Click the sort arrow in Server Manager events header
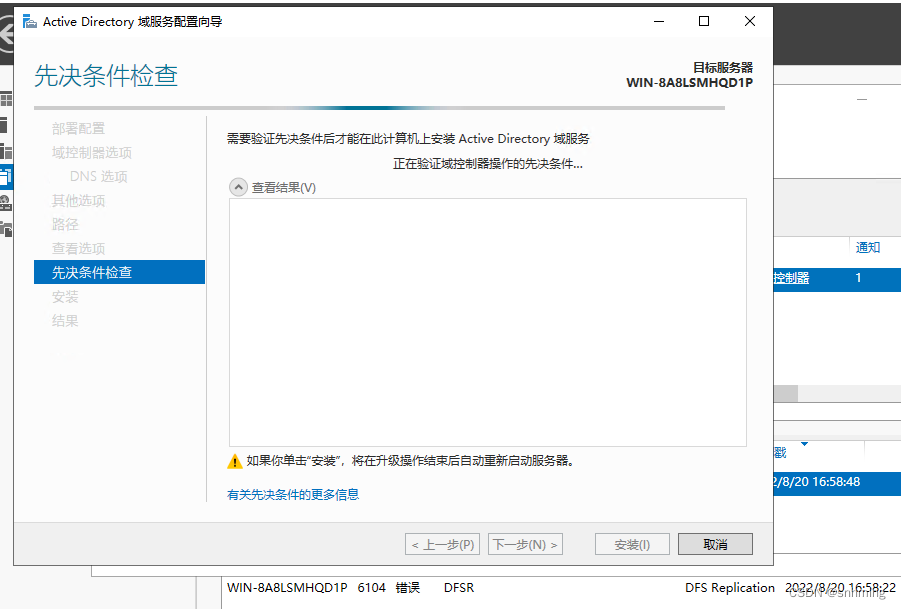Viewport: 901px width, 609px height. pos(804,444)
